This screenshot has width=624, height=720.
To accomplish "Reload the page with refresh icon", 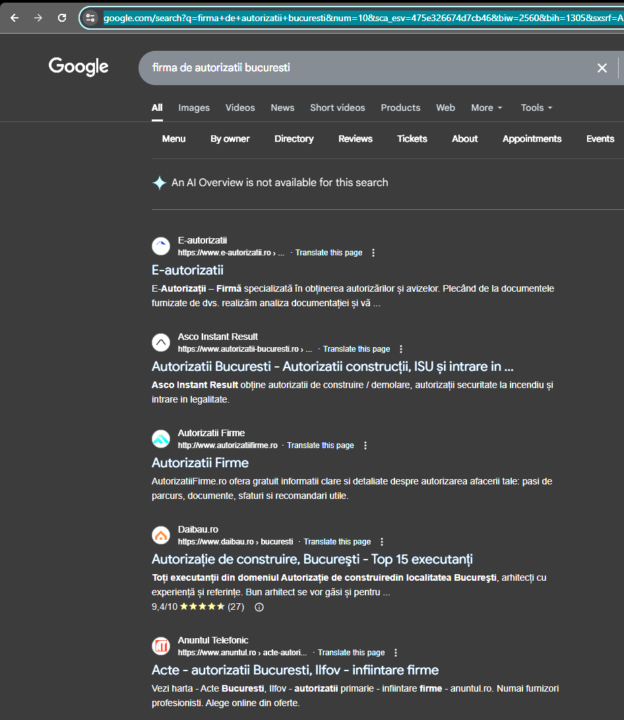I will 62,18.
